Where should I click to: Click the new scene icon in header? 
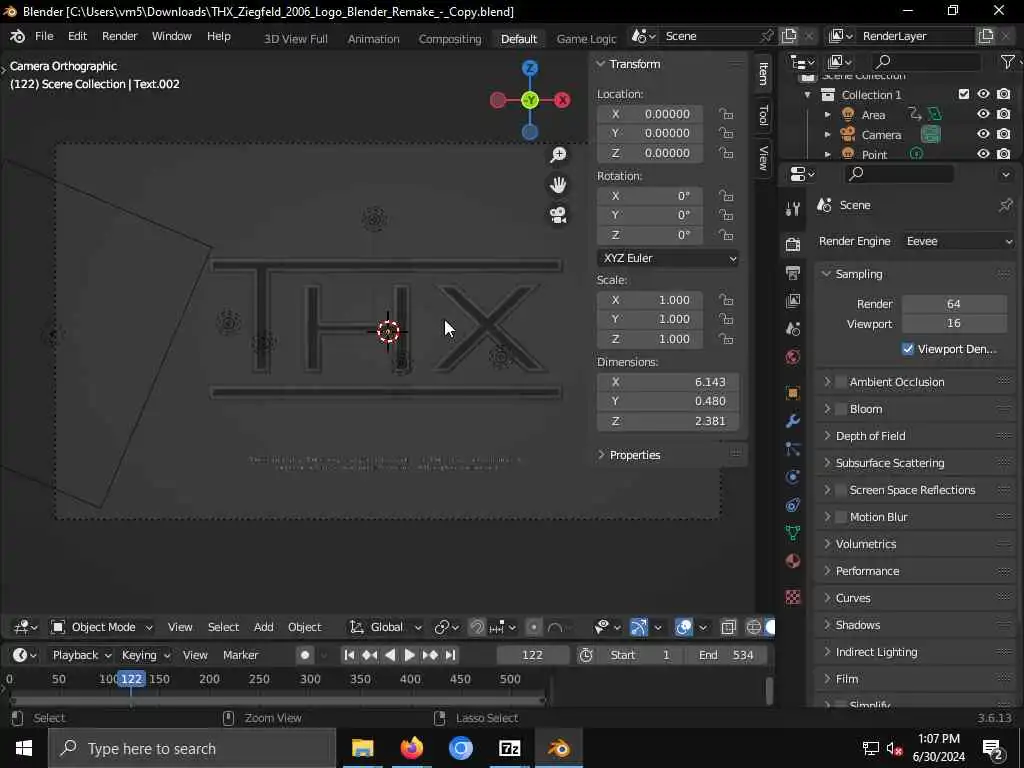(789, 36)
